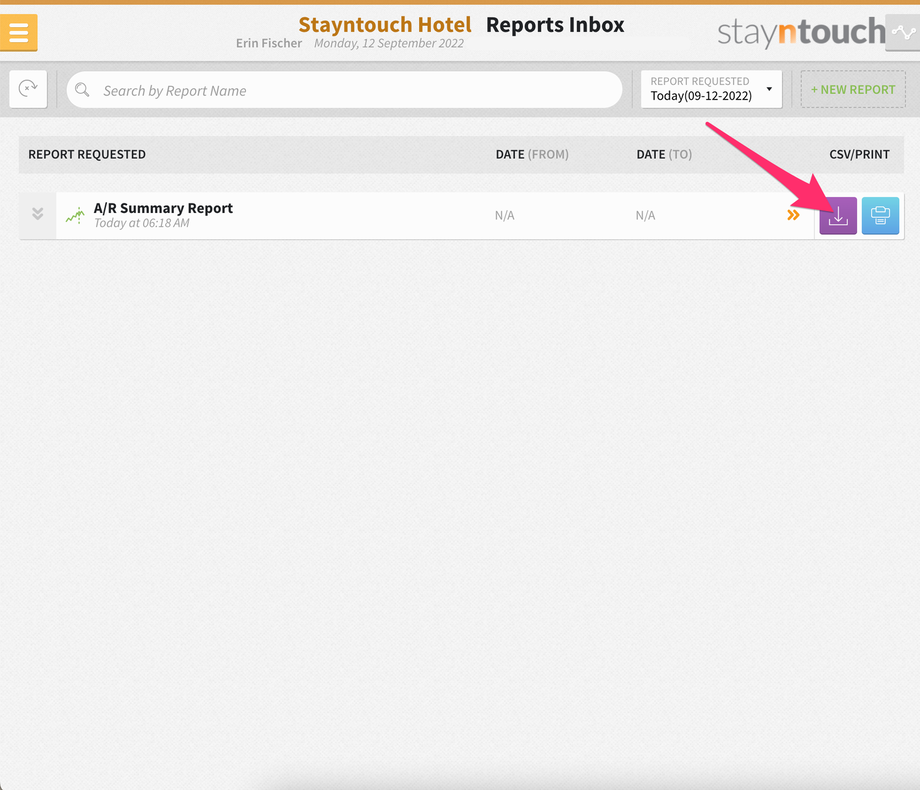Click the CSV/PRINT column header
The image size is (920, 790).
(859, 154)
